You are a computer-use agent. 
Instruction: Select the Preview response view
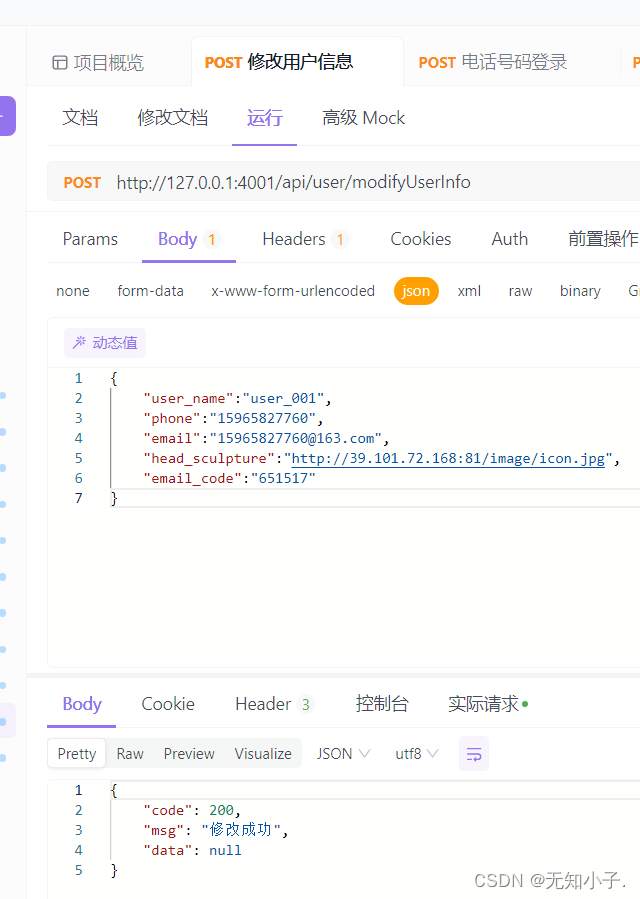[189, 753]
